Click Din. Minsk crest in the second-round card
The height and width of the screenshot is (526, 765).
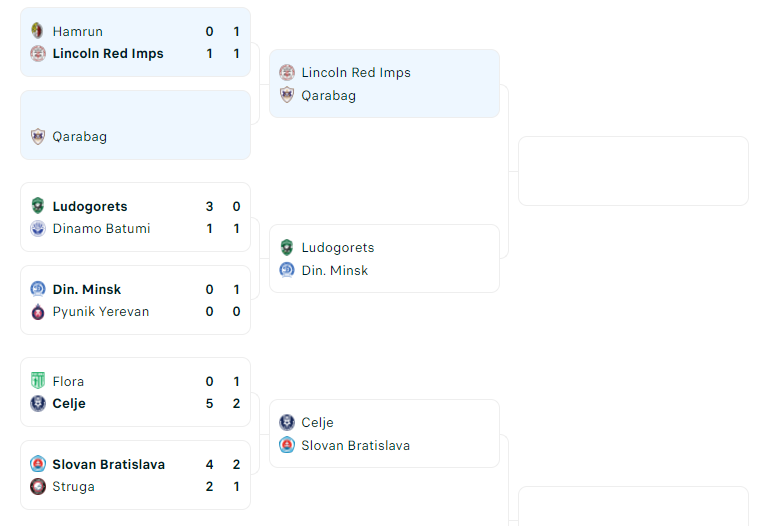click(287, 270)
